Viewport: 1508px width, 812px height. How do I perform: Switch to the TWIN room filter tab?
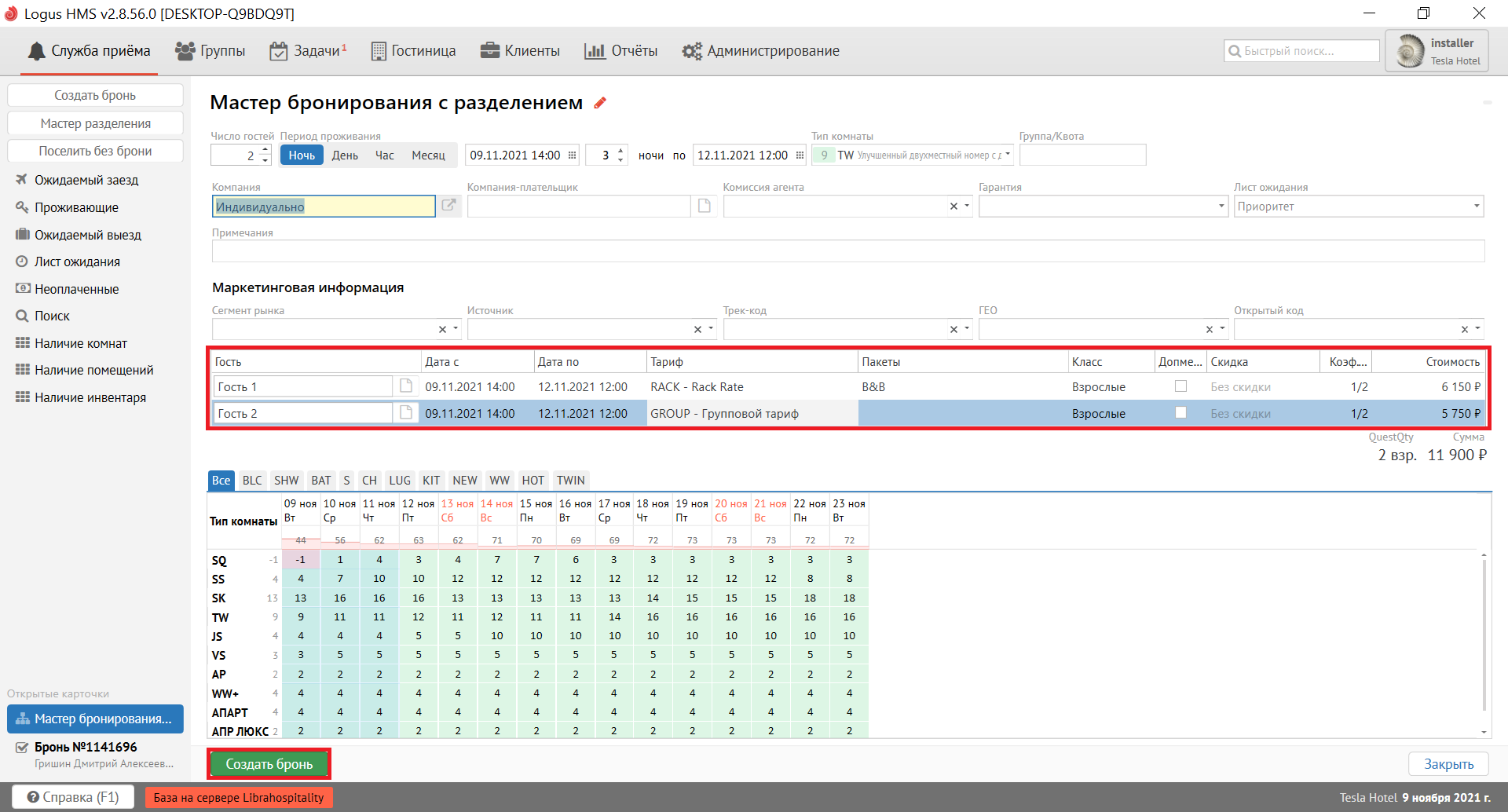(x=570, y=481)
